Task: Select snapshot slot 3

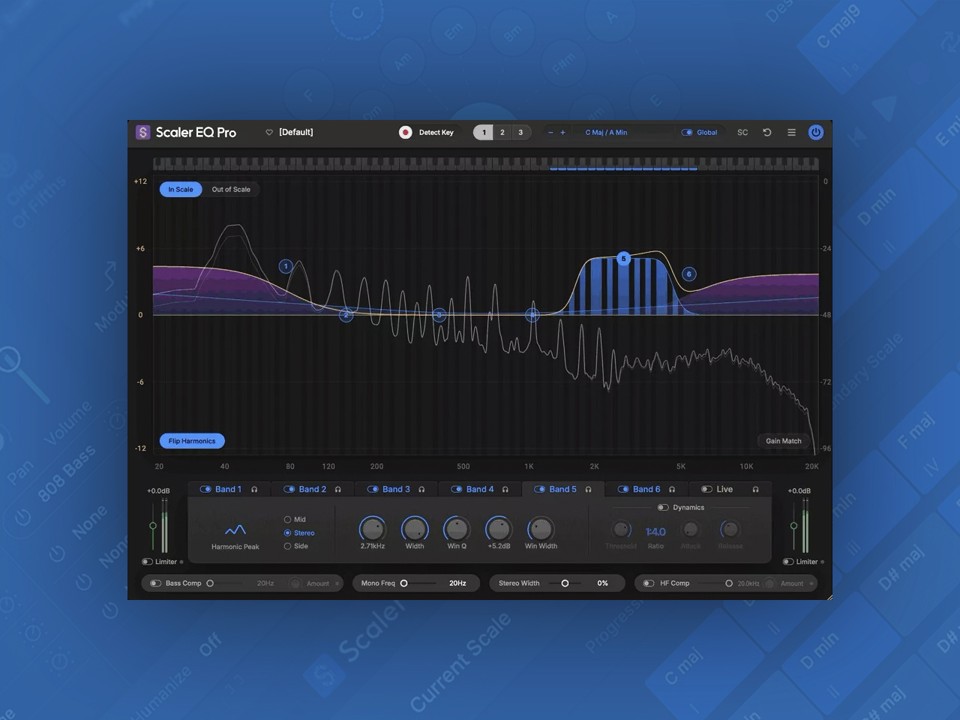Action: [x=520, y=132]
